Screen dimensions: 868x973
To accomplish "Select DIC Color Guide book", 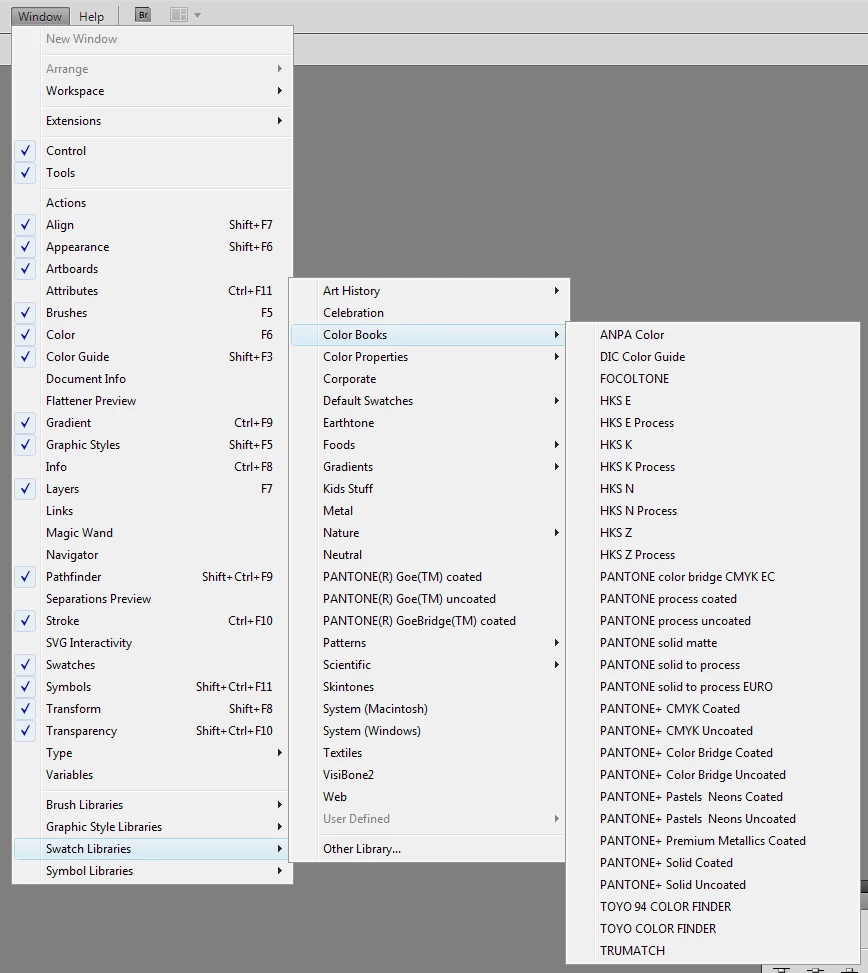I will [x=713, y=357].
